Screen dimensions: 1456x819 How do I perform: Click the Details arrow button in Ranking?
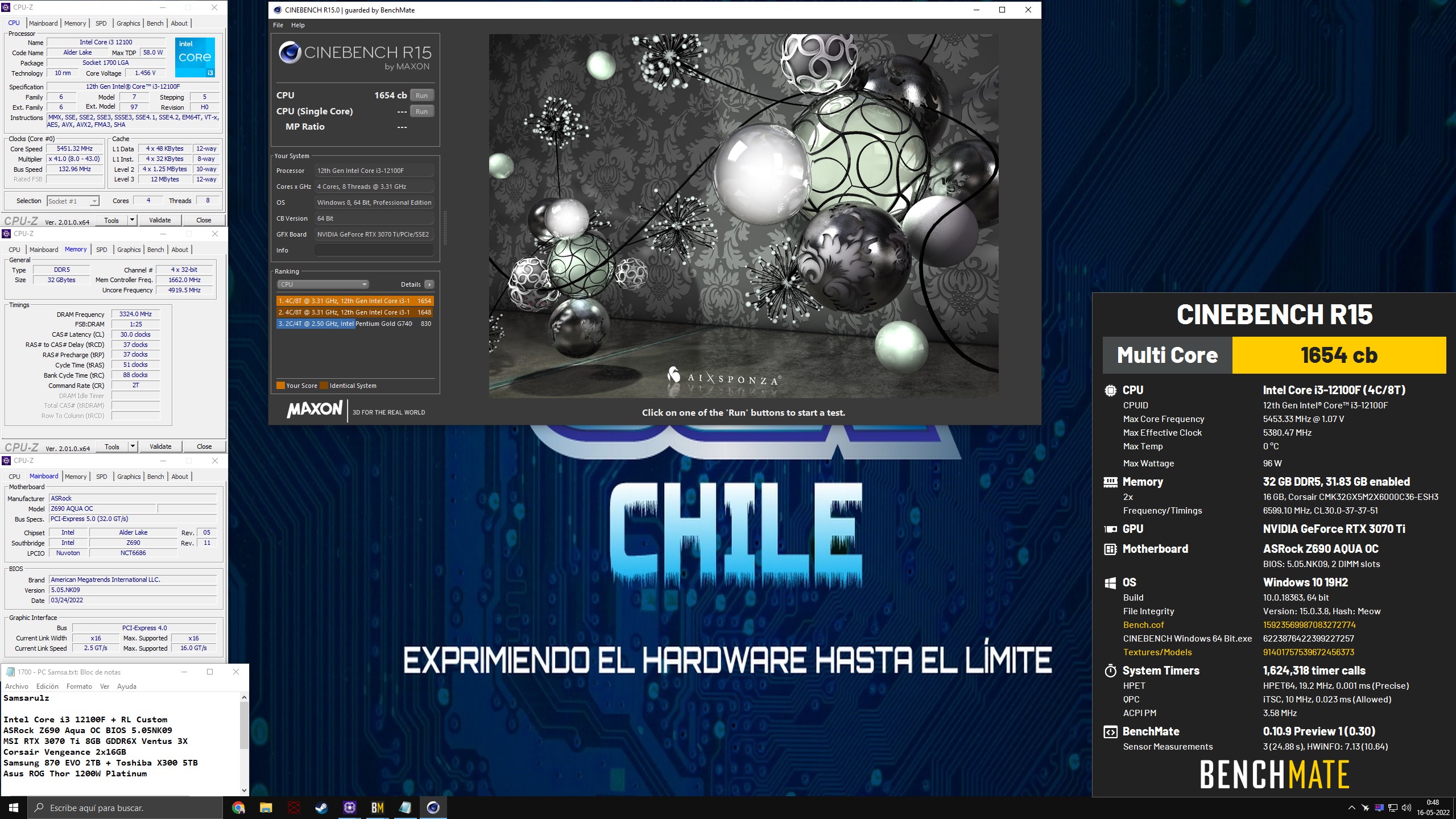click(x=429, y=284)
